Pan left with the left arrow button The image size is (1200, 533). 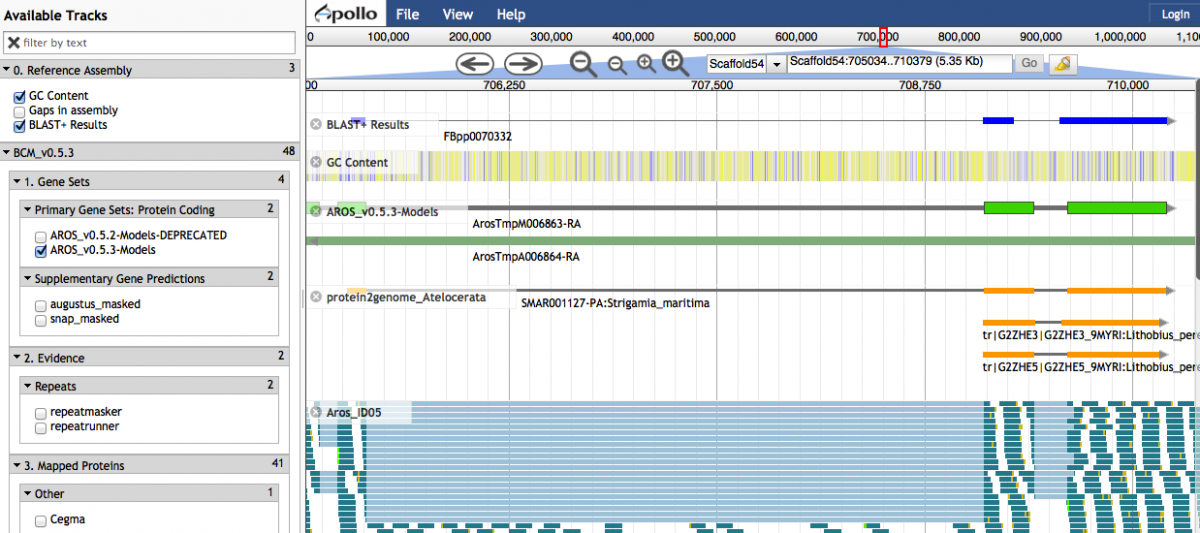(475, 64)
